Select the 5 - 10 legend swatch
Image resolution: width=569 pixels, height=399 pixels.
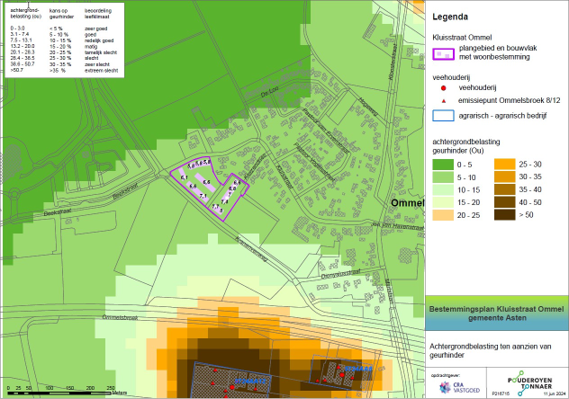(443, 177)
